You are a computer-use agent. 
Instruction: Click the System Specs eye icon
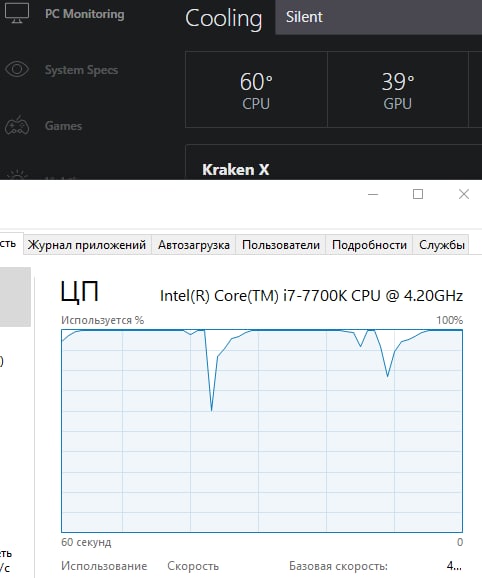17,69
